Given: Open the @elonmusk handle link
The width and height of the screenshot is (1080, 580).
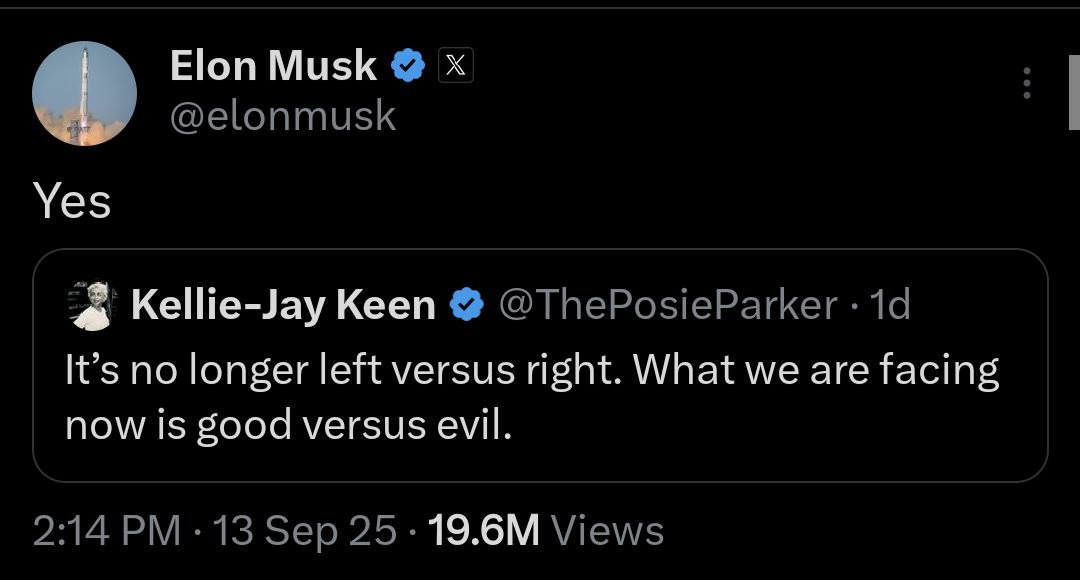Looking at the screenshot, I should (283, 116).
